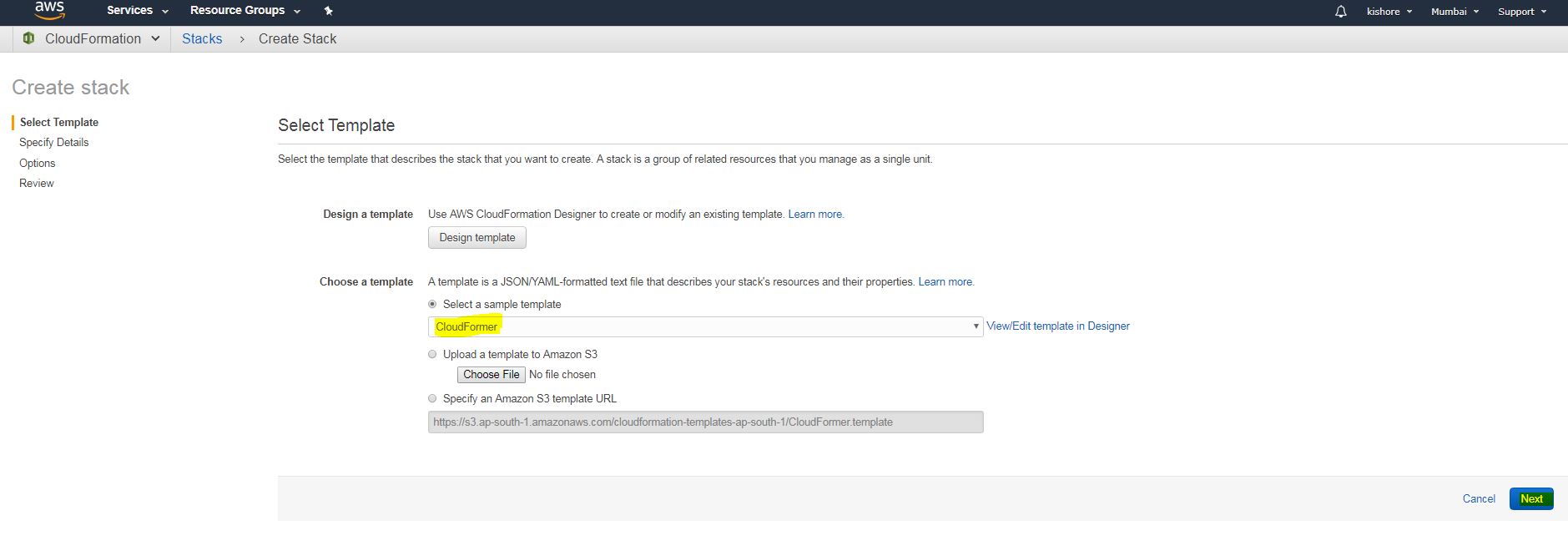Select the 'Select a sample template' radio
Image resolution: width=1568 pixels, height=556 pixels.
pos(432,304)
